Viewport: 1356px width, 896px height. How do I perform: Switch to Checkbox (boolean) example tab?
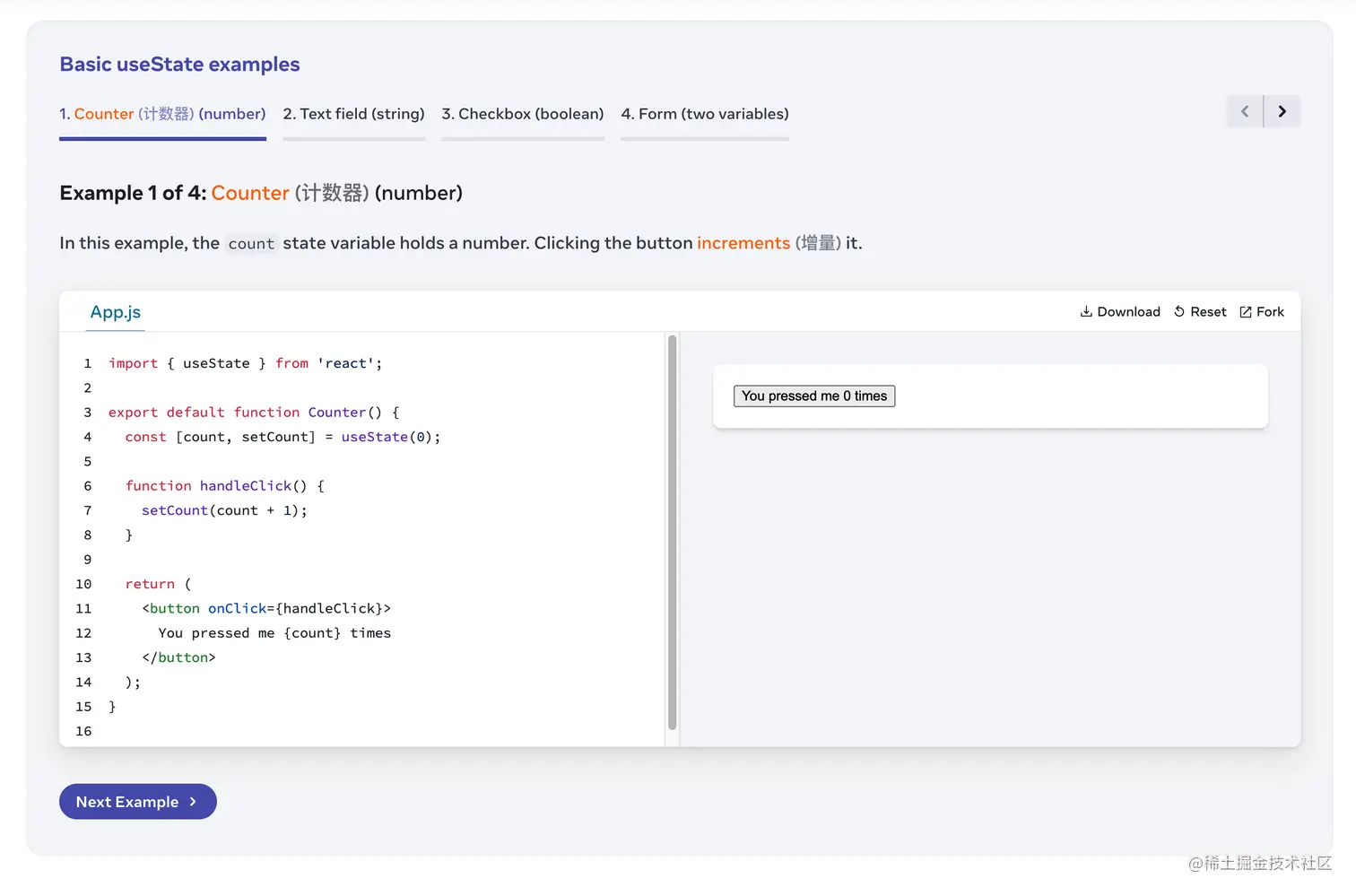(522, 114)
